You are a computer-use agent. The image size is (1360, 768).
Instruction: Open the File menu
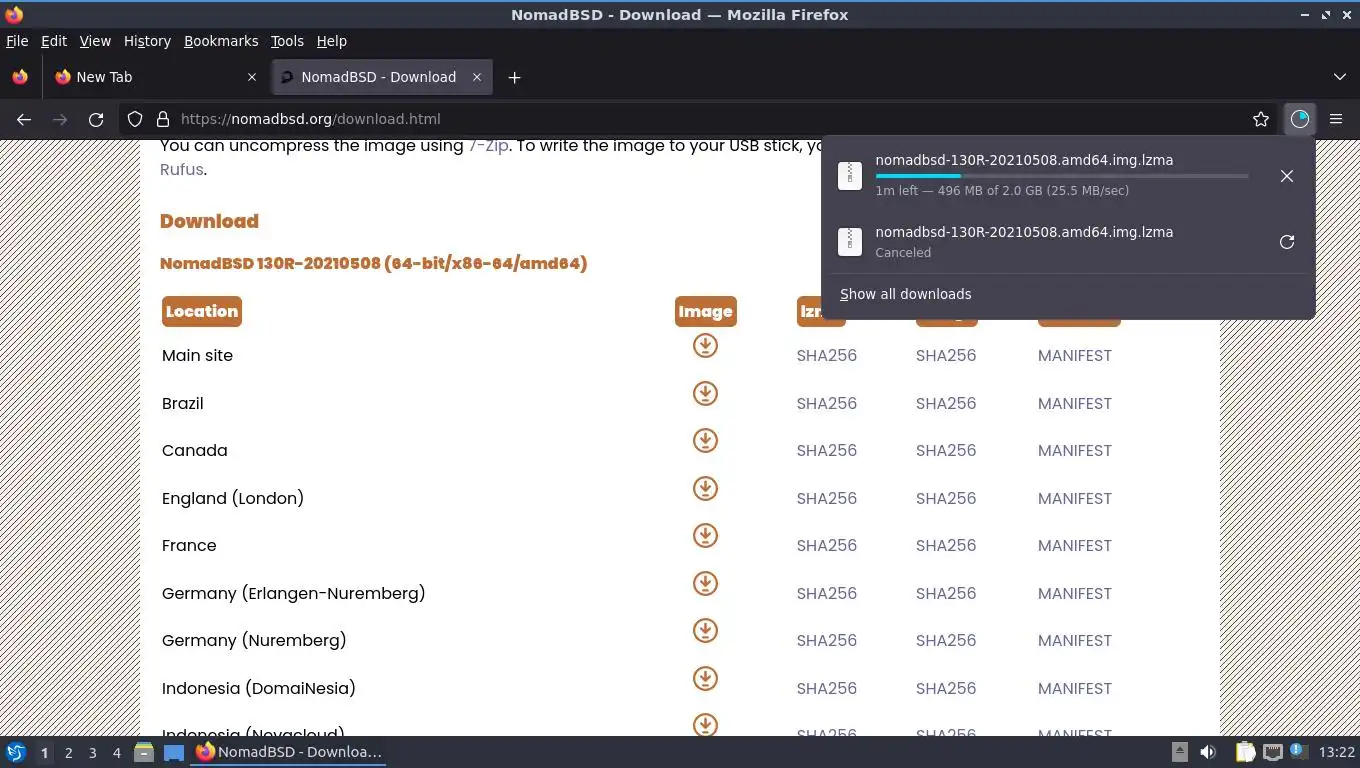[17, 41]
